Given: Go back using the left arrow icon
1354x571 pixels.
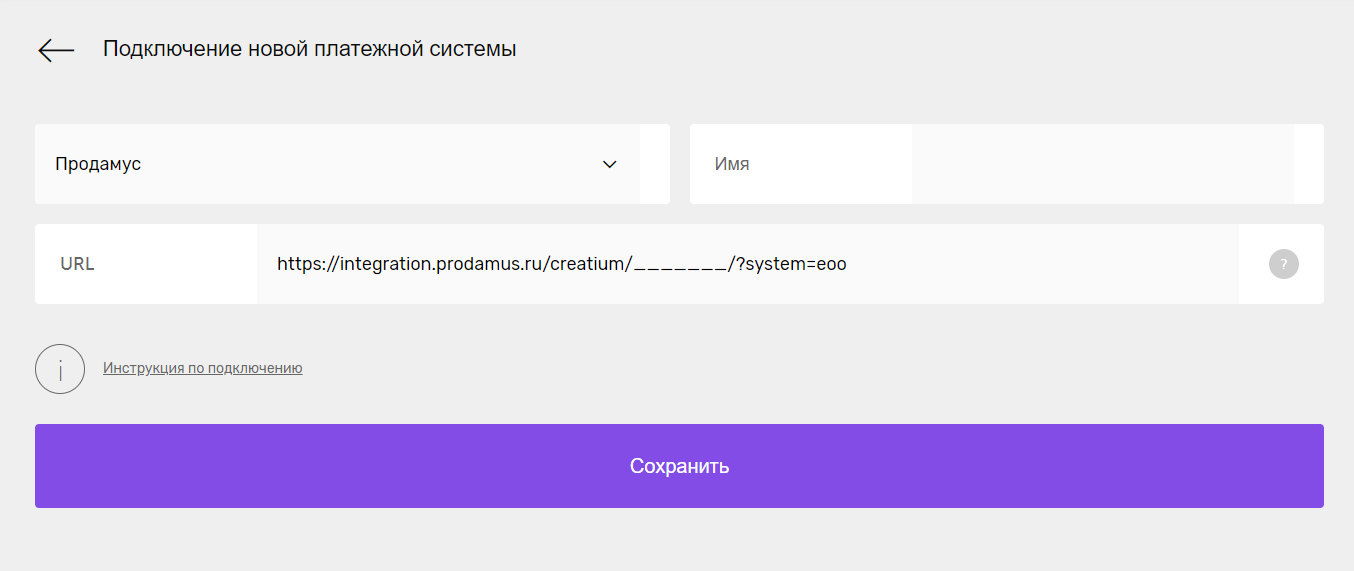Looking at the screenshot, I should coord(56,50).
